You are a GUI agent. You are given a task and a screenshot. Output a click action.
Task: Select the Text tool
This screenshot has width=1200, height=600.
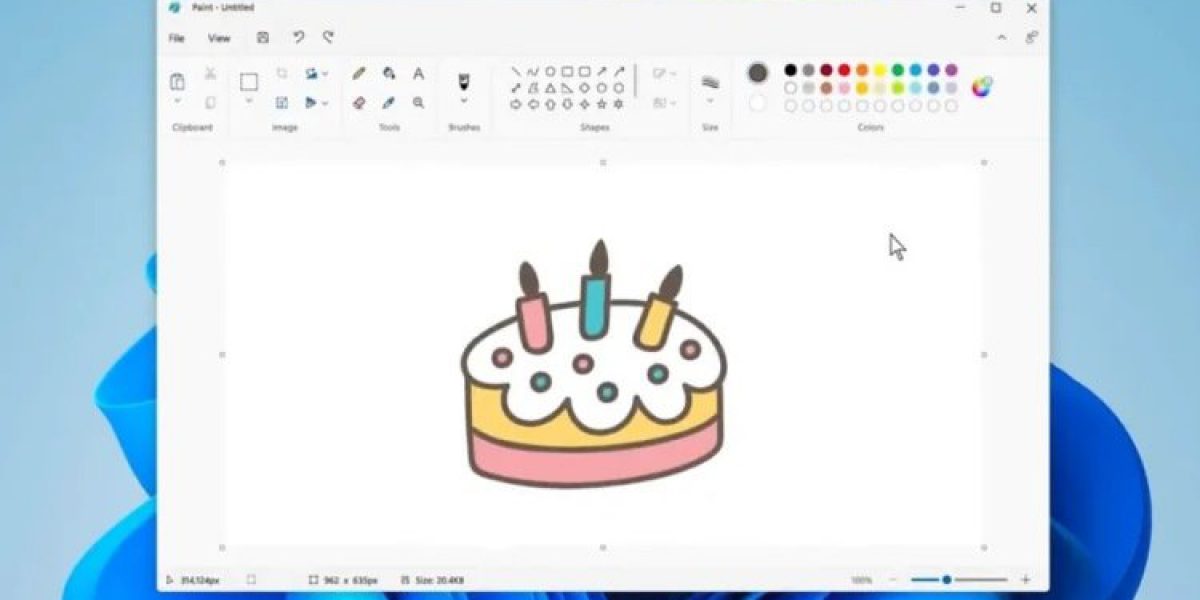tap(418, 74)
